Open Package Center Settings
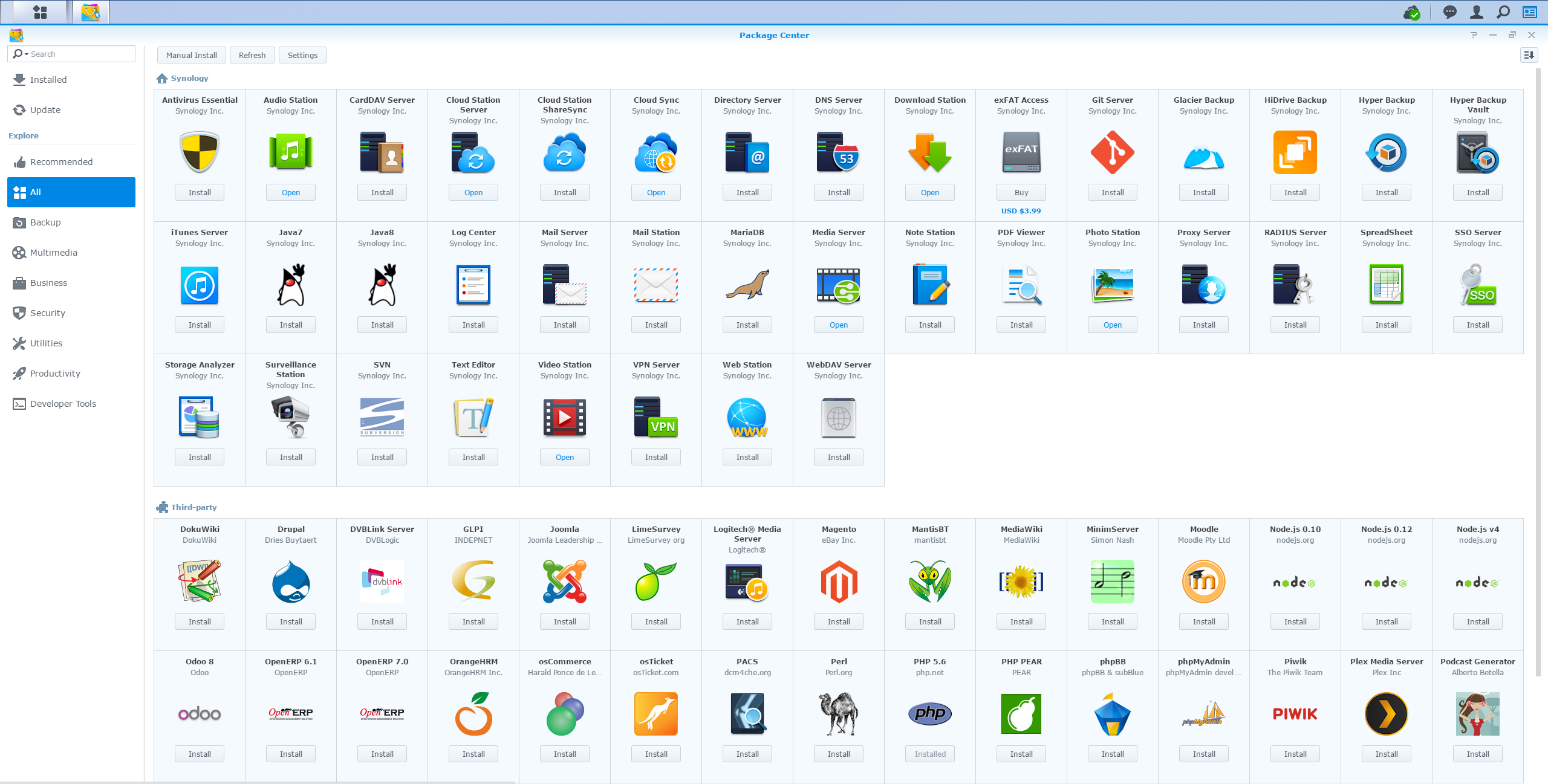The height and width of the screenshot is (784, 1548). coord(302,55)
